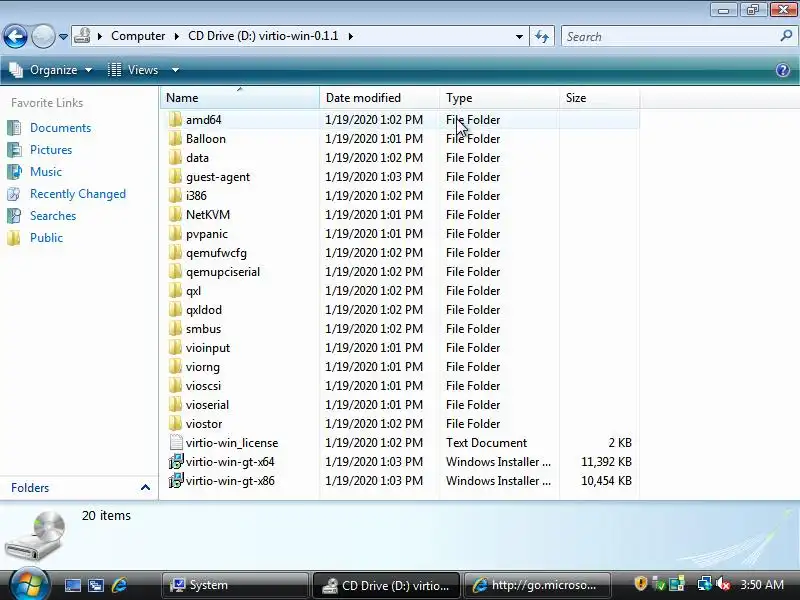Click the Help question mark icon
This screenshot has width=800, height=600.
783,70
